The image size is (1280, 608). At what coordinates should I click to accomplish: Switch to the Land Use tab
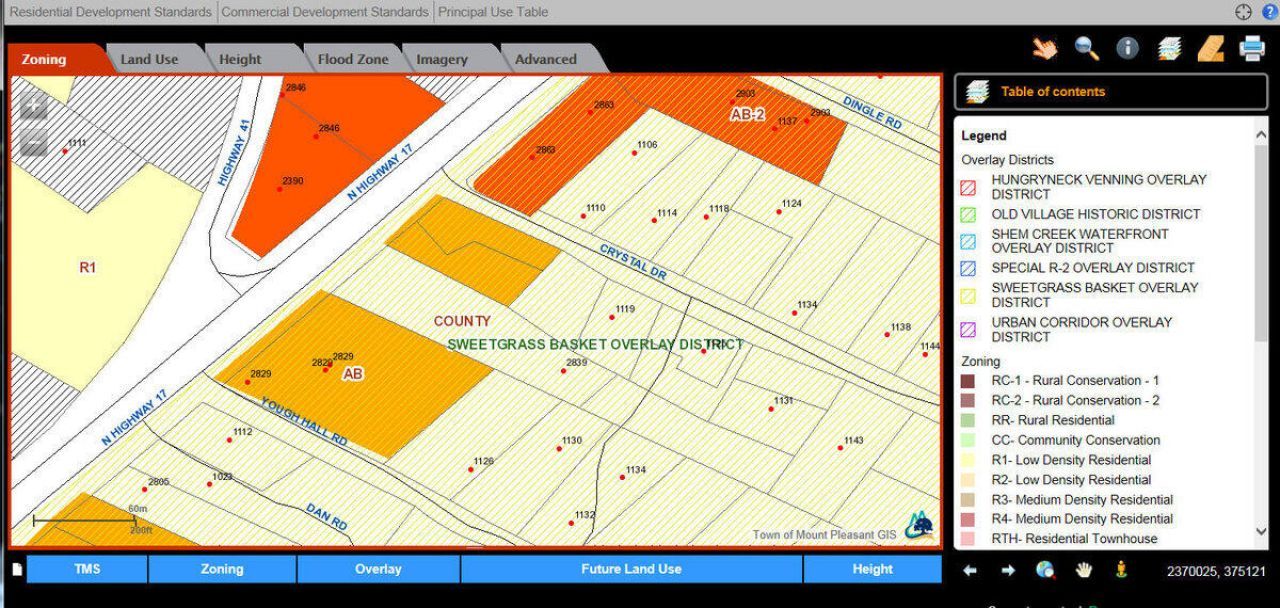(x=149, y=60)
